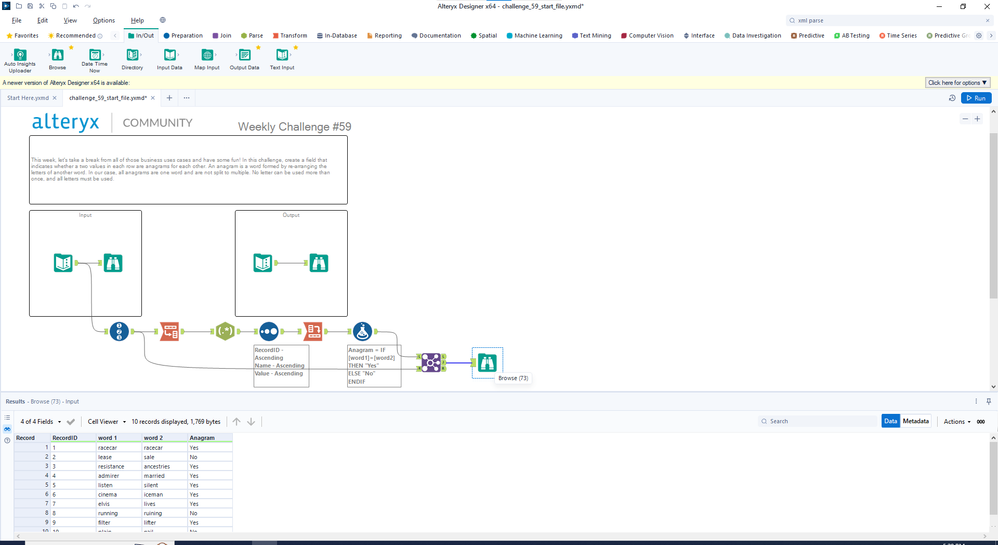Select the Browse tool in the palette
The image size is (998, 545).
pyautogui.click(x=57, y=59)
